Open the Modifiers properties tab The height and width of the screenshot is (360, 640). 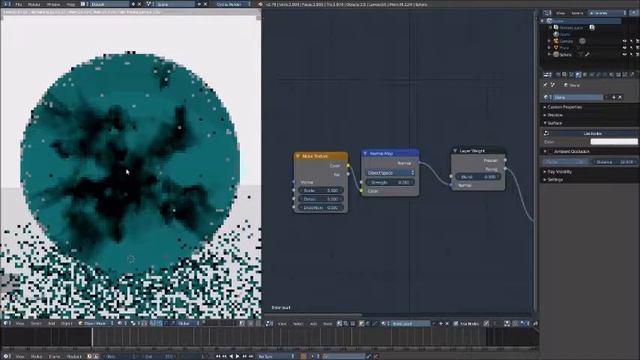pos(598,75)
